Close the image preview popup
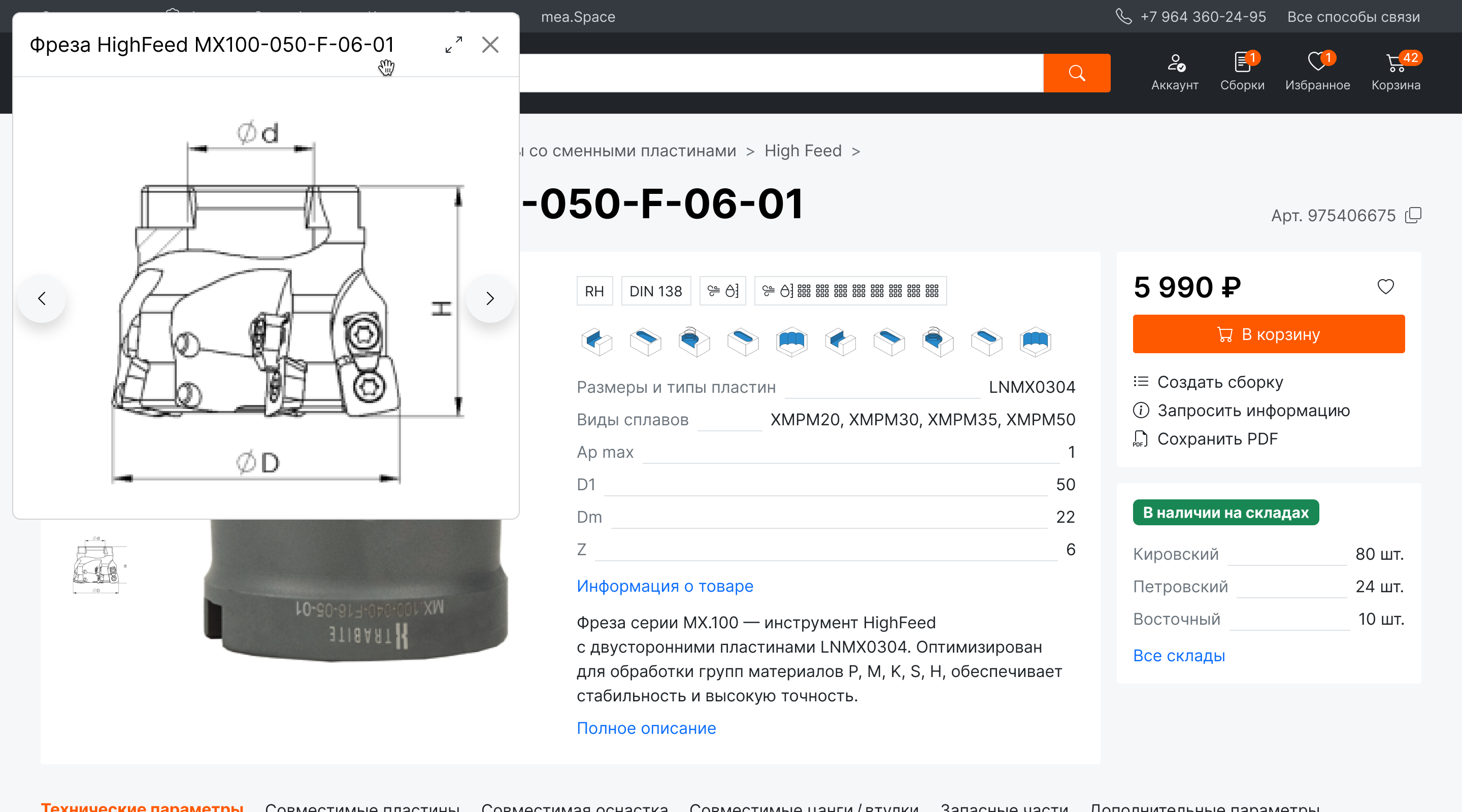The height and width of the screenshot is (812, 1462). [x=490, y=45]
